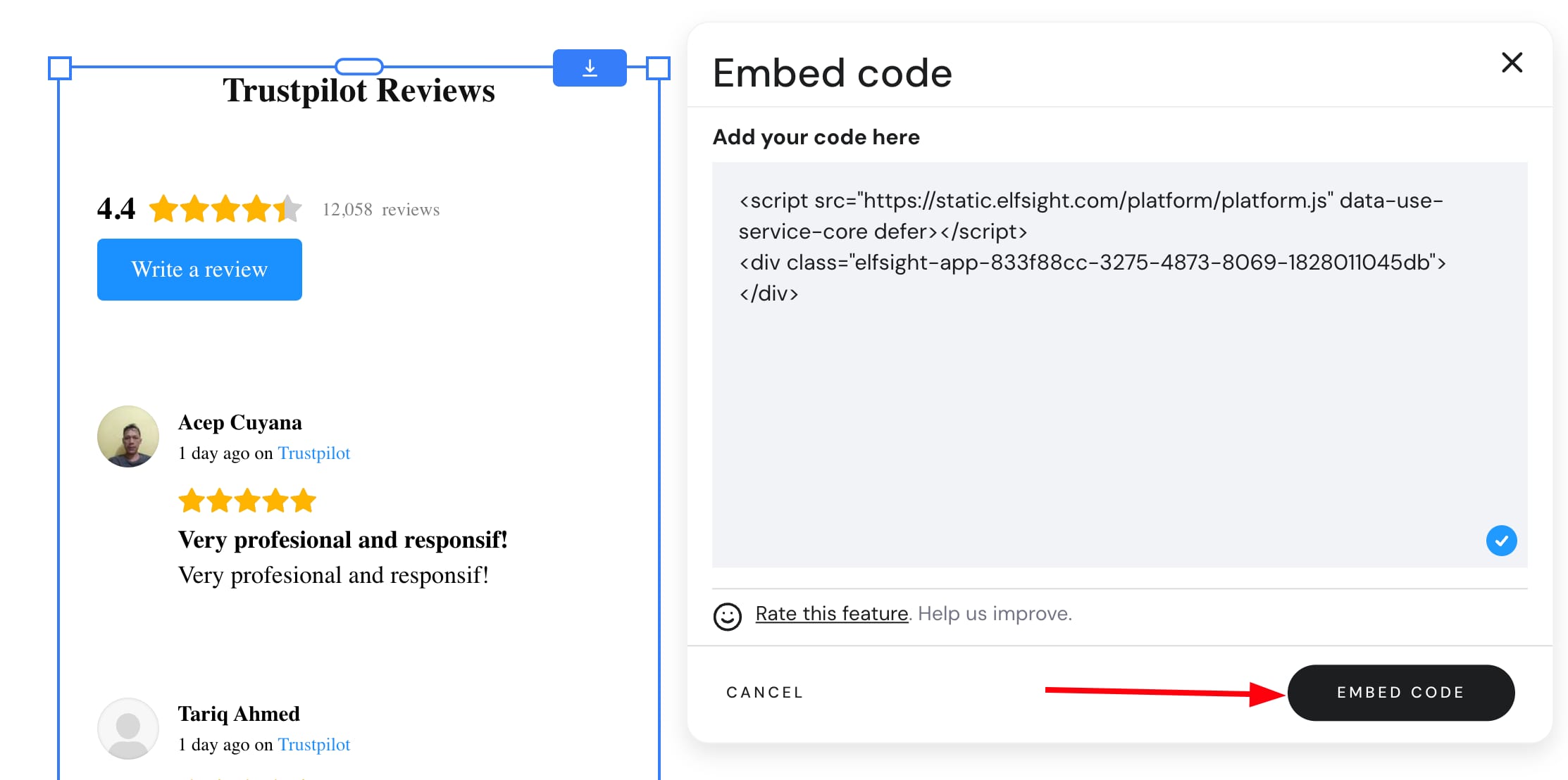Click CANCEL to dismiss the dialog
The height and width of the screenshot is (780, 1568).
764,692
